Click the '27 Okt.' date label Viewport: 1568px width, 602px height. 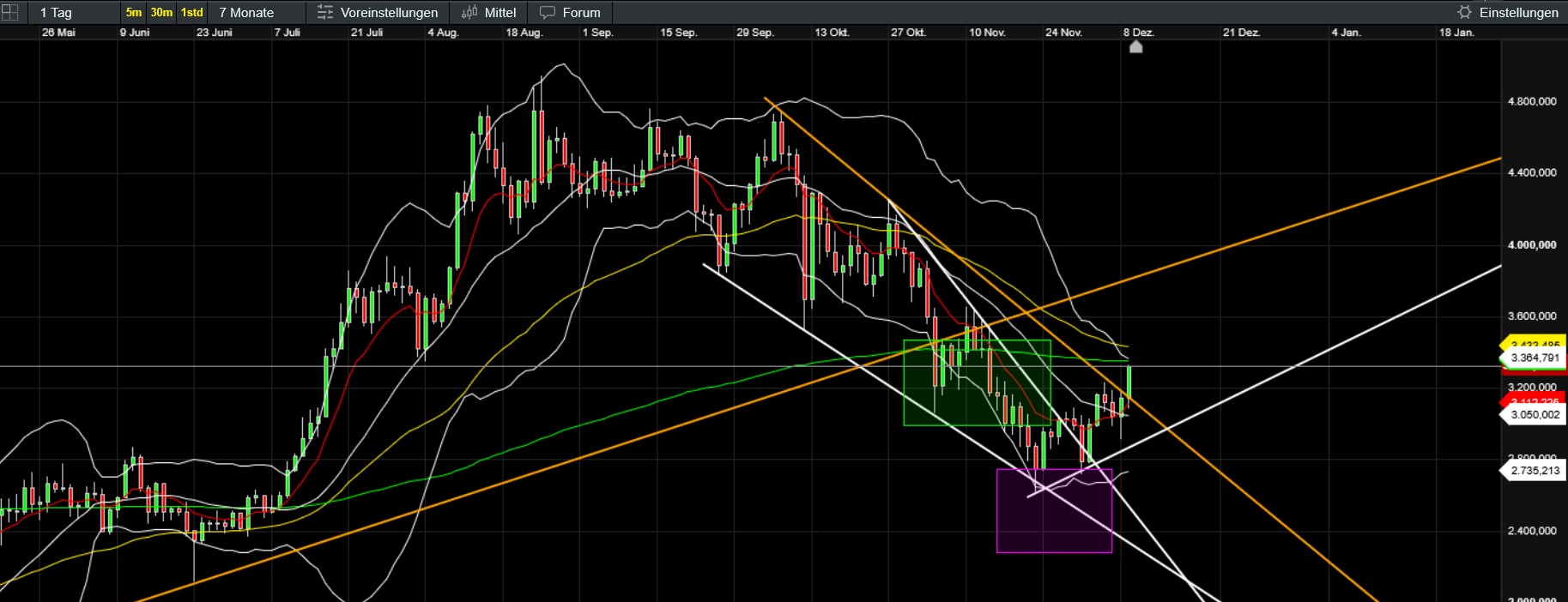point(909,33)
